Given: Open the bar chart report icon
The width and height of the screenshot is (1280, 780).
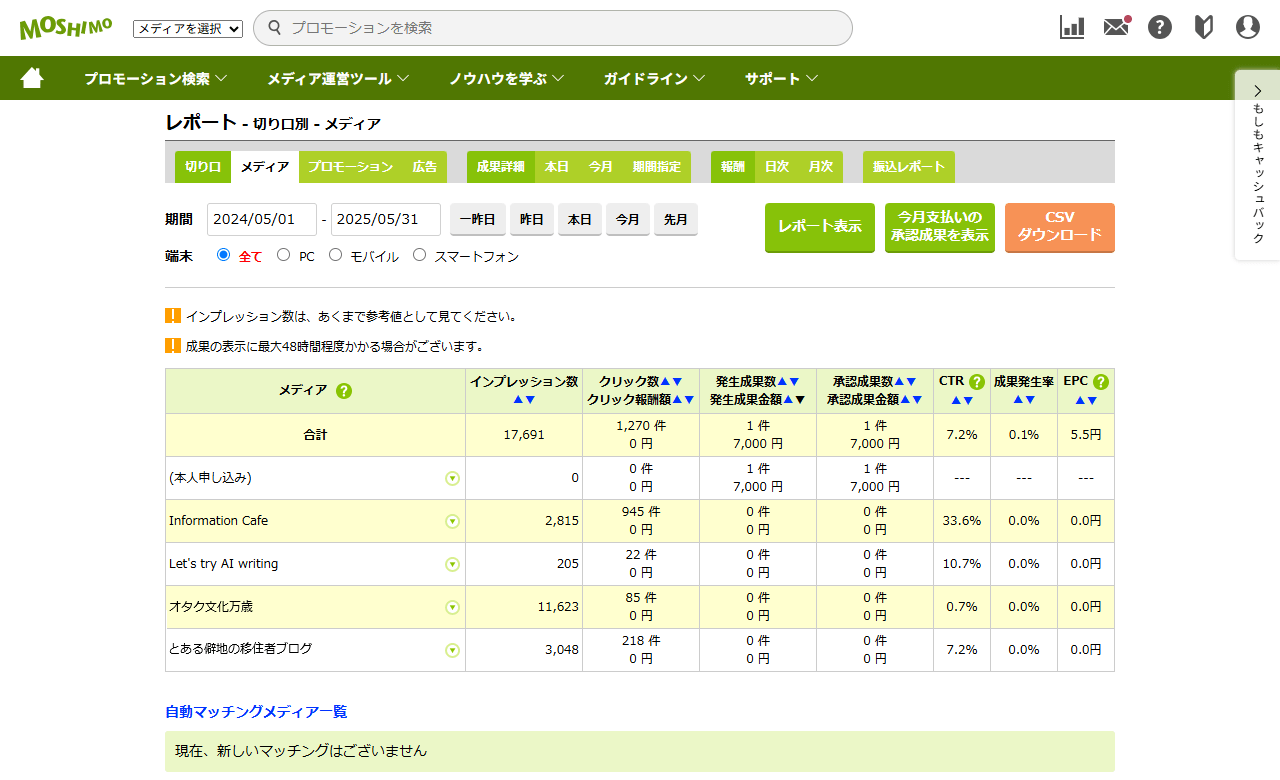Looking at the screenshot, I should (1072, 27).
